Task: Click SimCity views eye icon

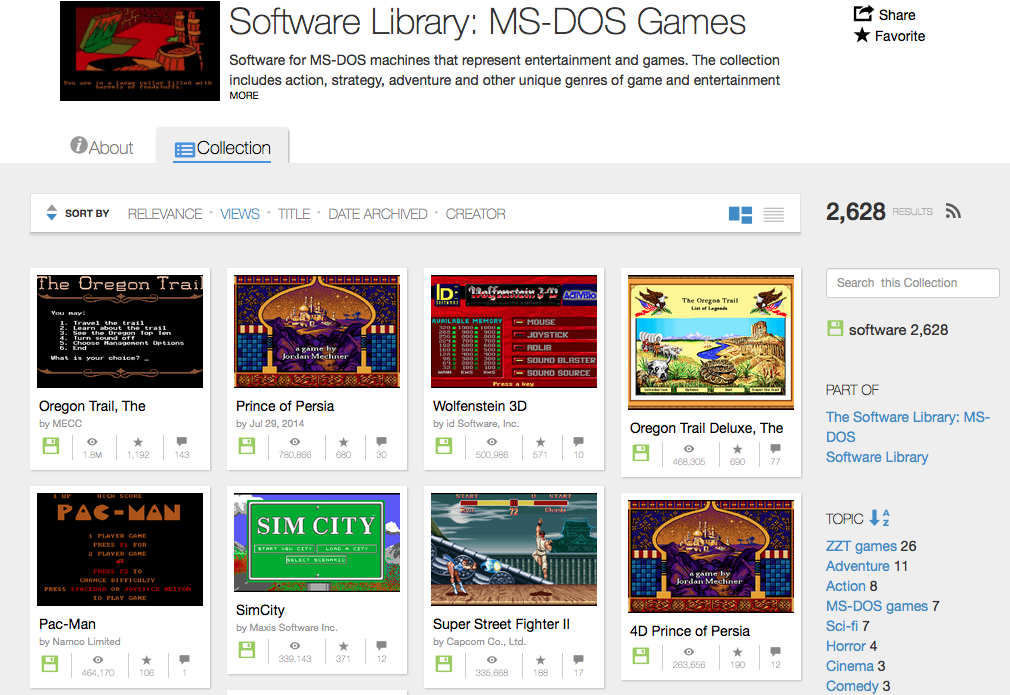Action: point(294,645)
